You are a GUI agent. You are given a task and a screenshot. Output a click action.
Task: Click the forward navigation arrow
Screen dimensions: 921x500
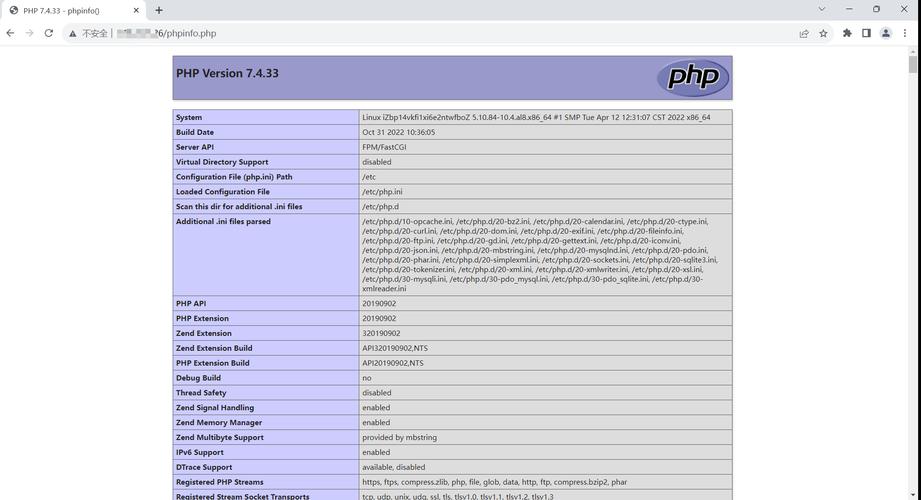coord(29,33)
